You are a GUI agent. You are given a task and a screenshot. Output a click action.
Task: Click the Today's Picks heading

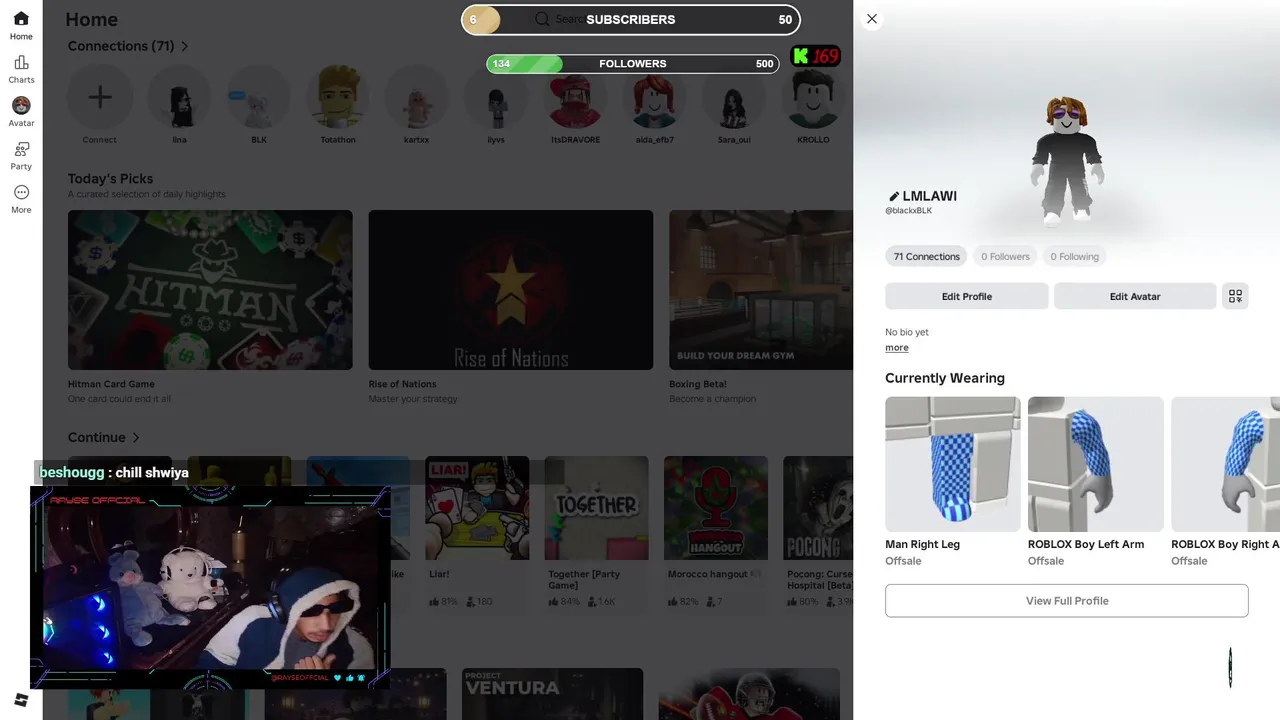point(110,179)
